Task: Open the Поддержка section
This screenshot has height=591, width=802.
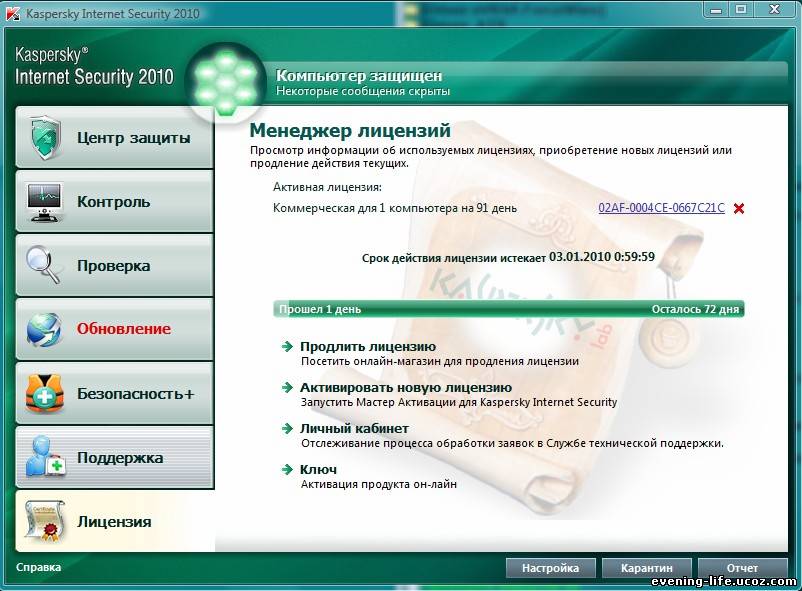Action: (115, 457)
